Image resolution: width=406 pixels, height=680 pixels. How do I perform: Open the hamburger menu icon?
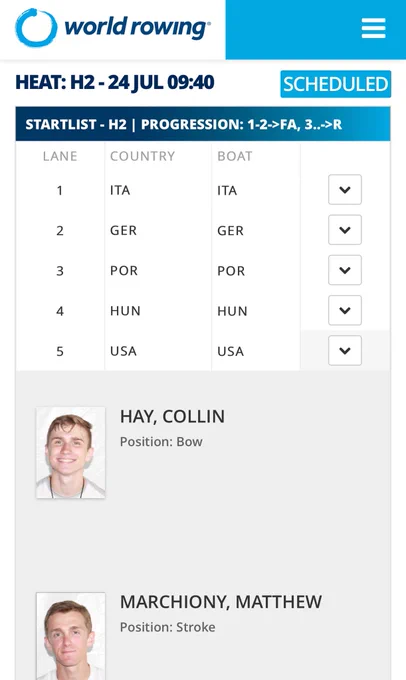pyautogui.click(x=373, y=28)
